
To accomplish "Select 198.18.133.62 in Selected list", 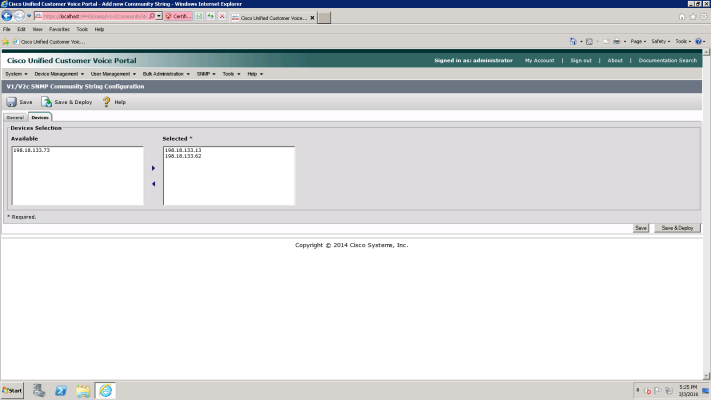I will click(229, 156).
